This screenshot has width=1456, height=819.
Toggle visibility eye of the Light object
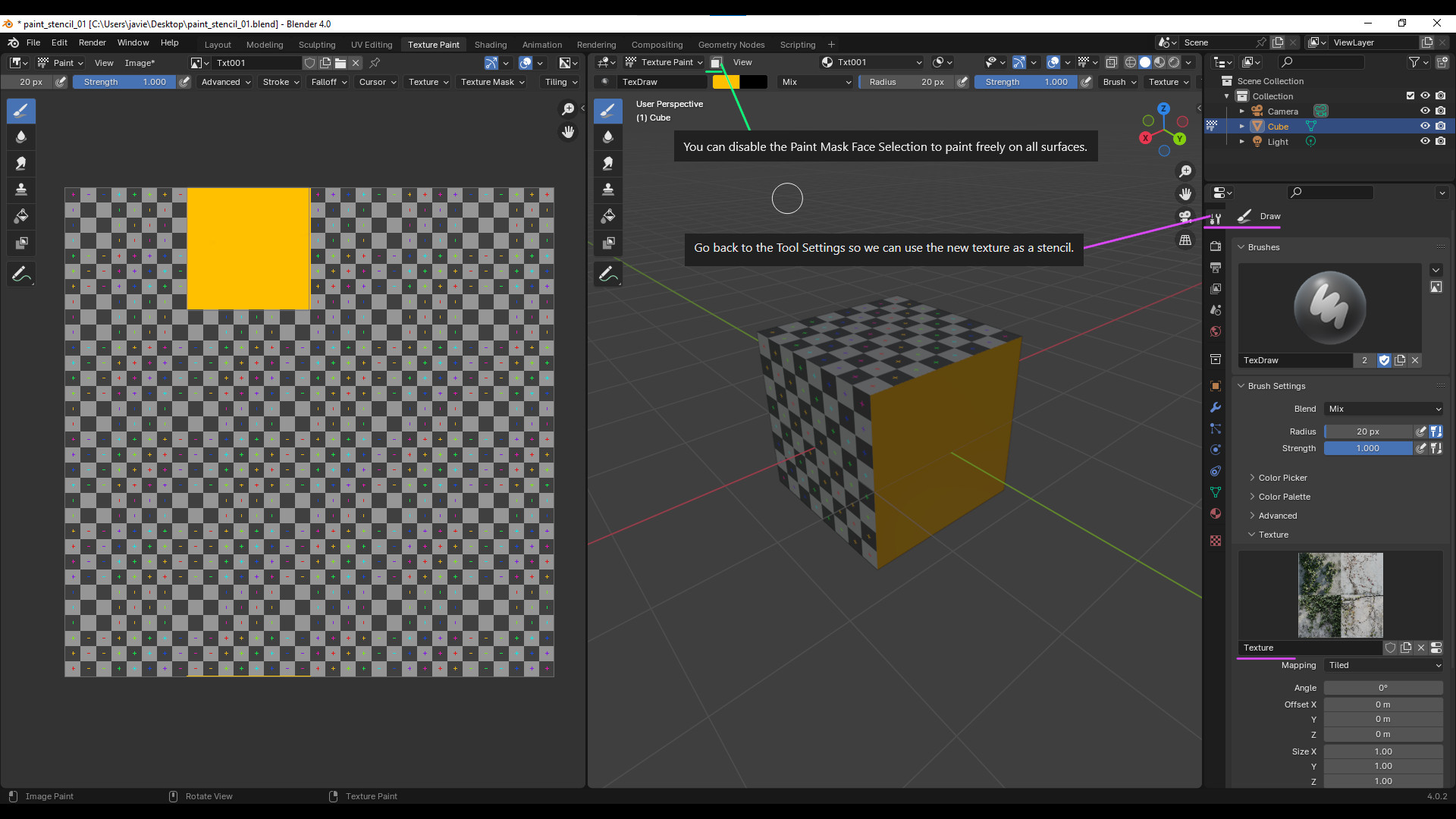[x=1425, y=141]
